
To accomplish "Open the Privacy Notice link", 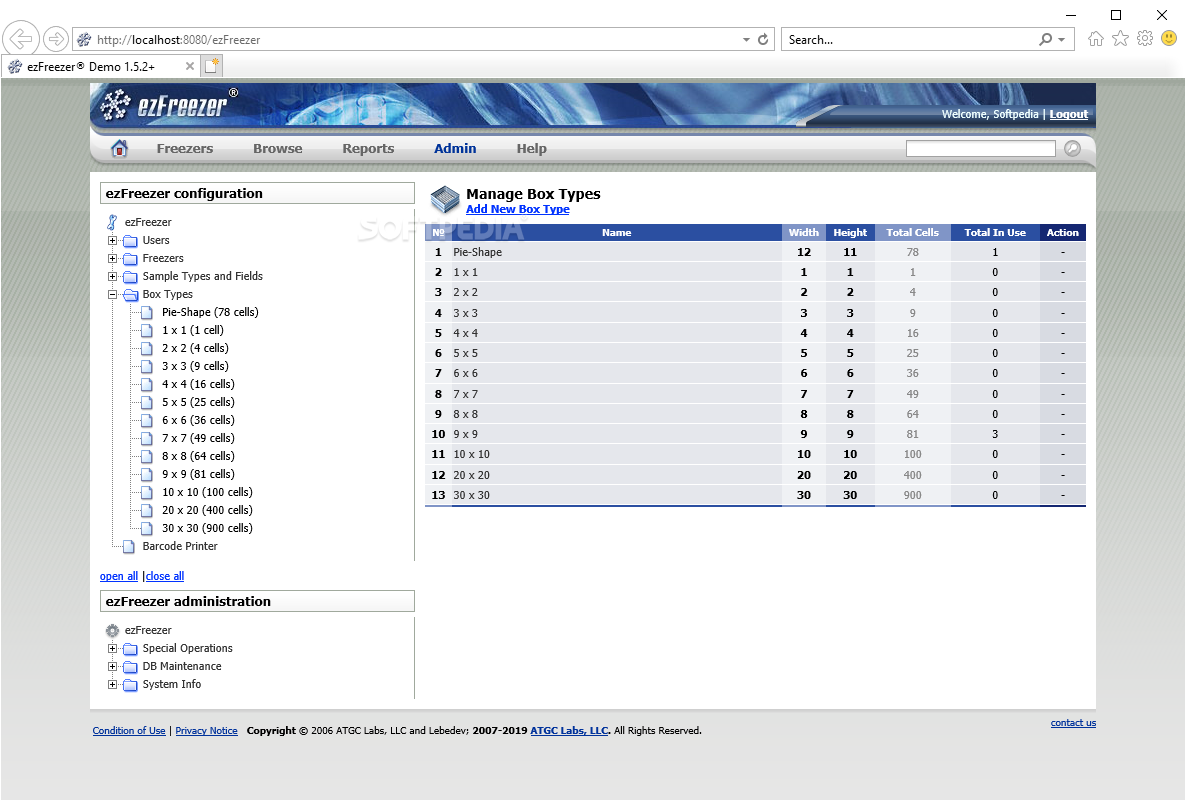I will 206,731.
